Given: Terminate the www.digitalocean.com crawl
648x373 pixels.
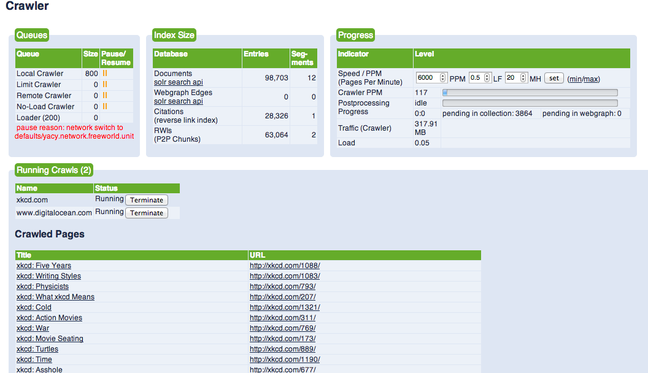Looking at the screenshot, I should (x=147, y=213).
